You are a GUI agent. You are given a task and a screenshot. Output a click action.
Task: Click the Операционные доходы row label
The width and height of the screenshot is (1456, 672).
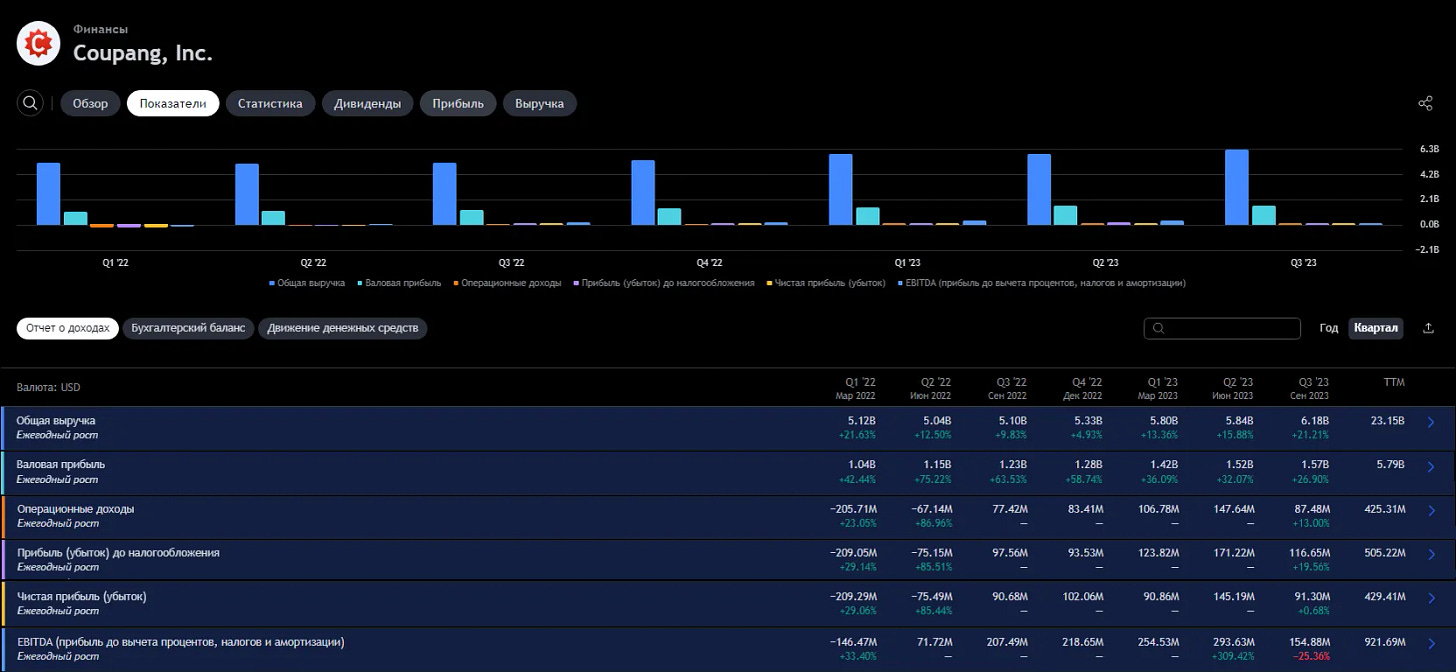tap(75, 509)
